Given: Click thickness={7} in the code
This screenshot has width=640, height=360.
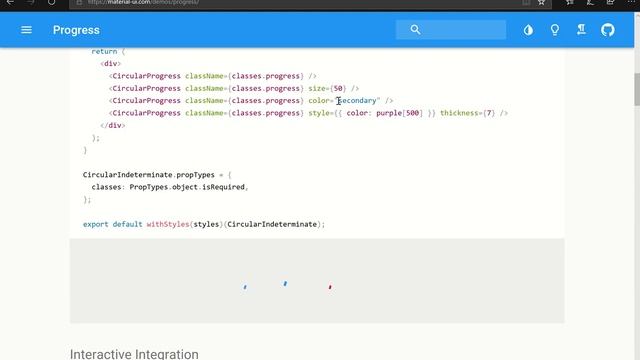Looking at the screenshot, I should tap(467, 113).
